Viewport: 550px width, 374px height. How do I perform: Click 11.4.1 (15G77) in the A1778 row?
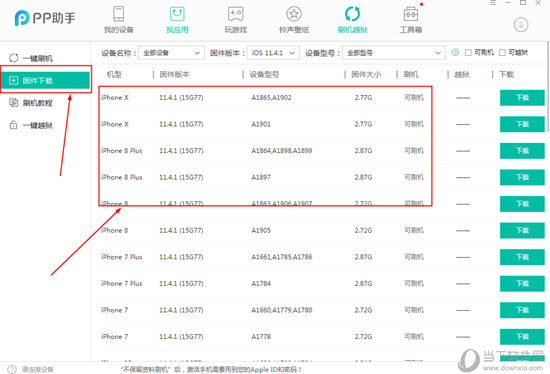pyautogui.click(x=181, y=337)
